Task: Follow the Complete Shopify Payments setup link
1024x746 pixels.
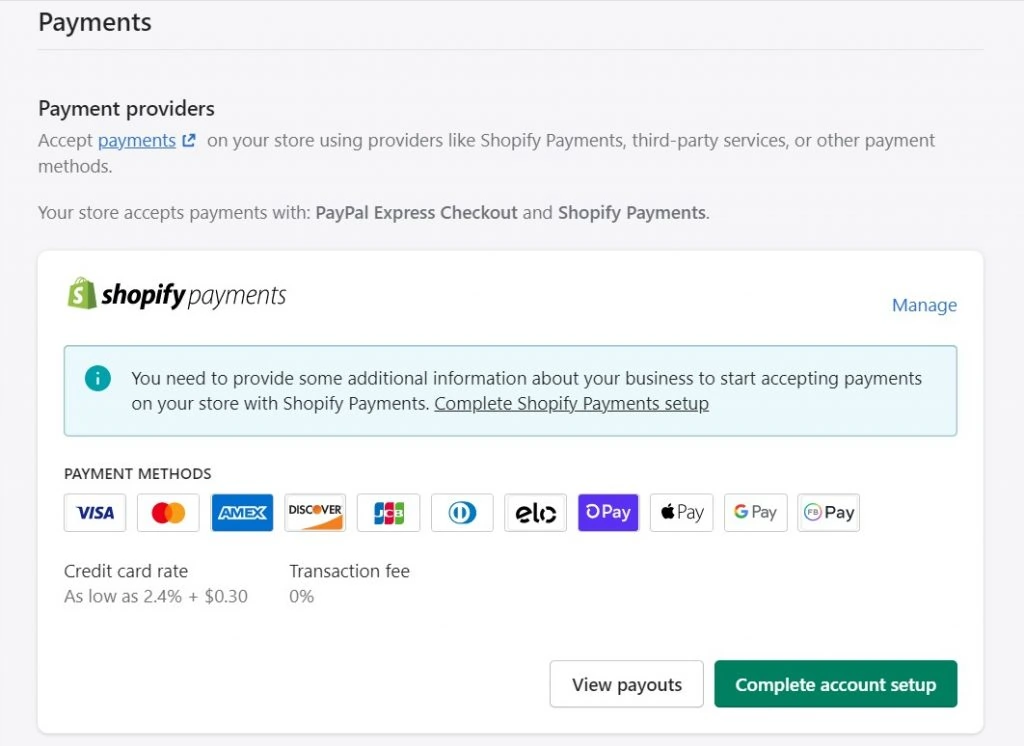Action: point(570,403)
